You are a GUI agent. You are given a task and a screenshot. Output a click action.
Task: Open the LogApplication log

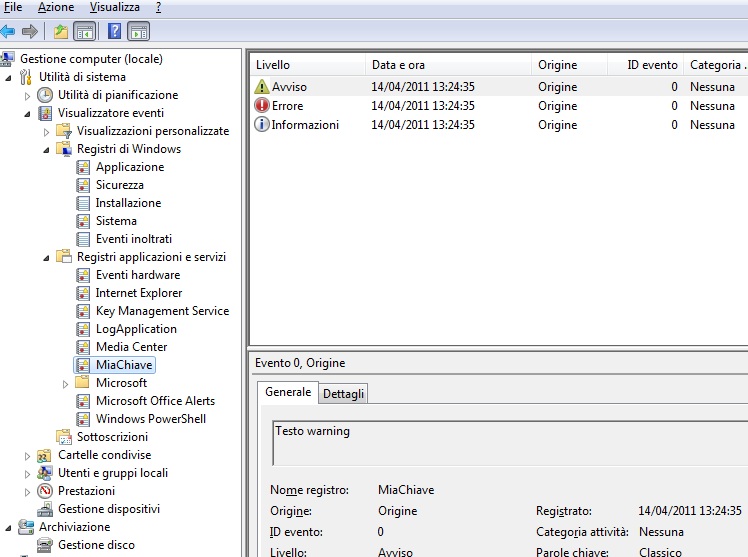(136, 329)
